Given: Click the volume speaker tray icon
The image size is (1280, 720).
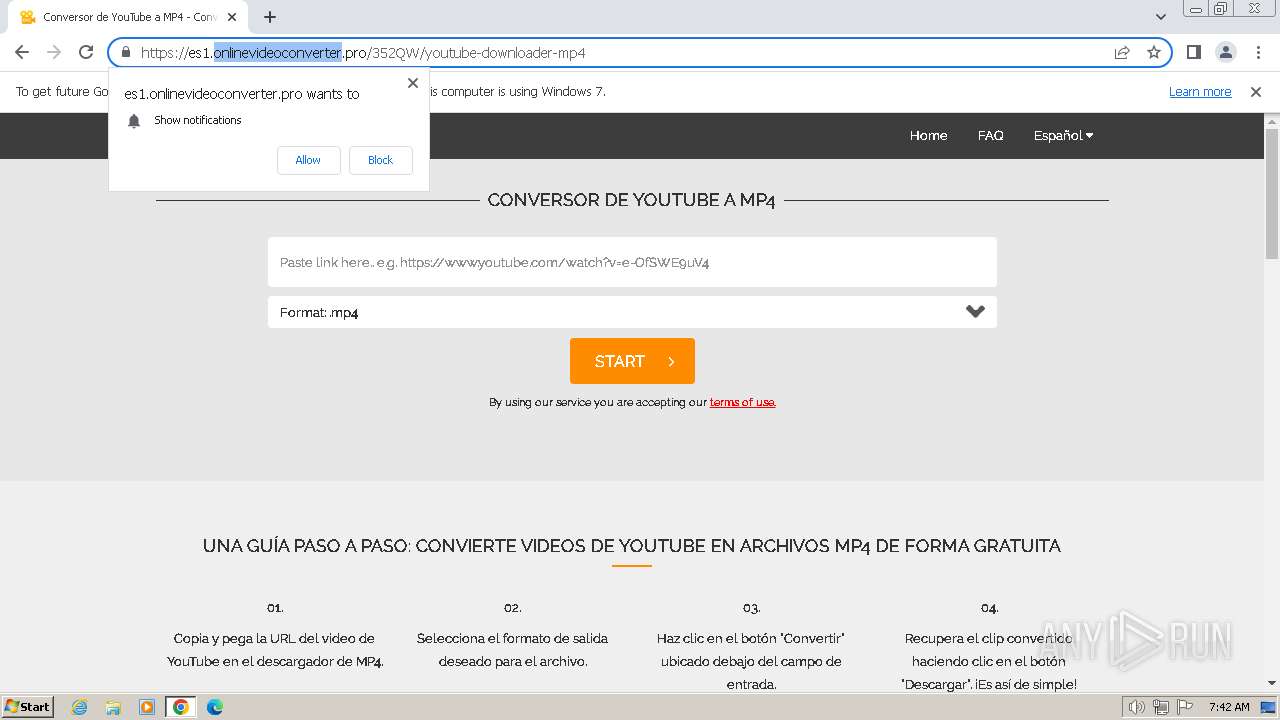Looking at the screenshot, I should pyautogui.click(x=1137, y=707).
